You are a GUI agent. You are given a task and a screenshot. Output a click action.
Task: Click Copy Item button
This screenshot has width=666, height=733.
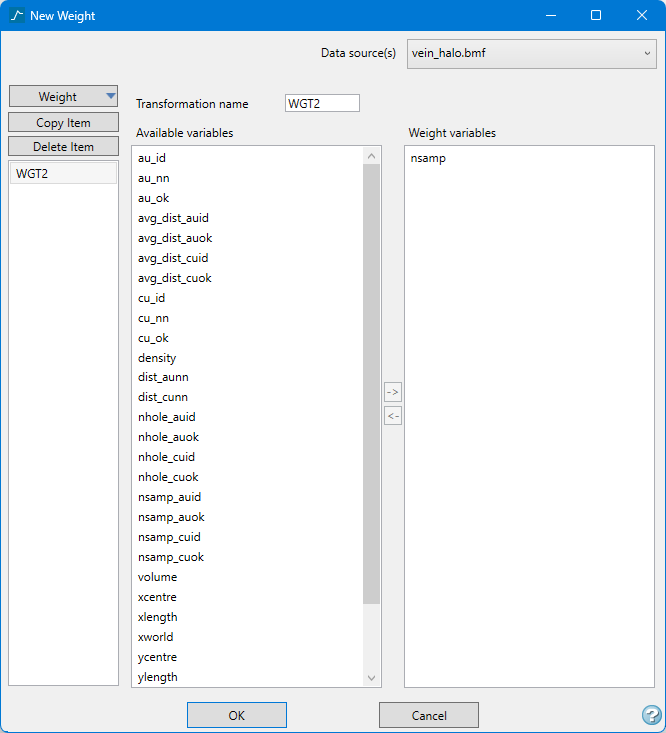(x=64, y=123)
